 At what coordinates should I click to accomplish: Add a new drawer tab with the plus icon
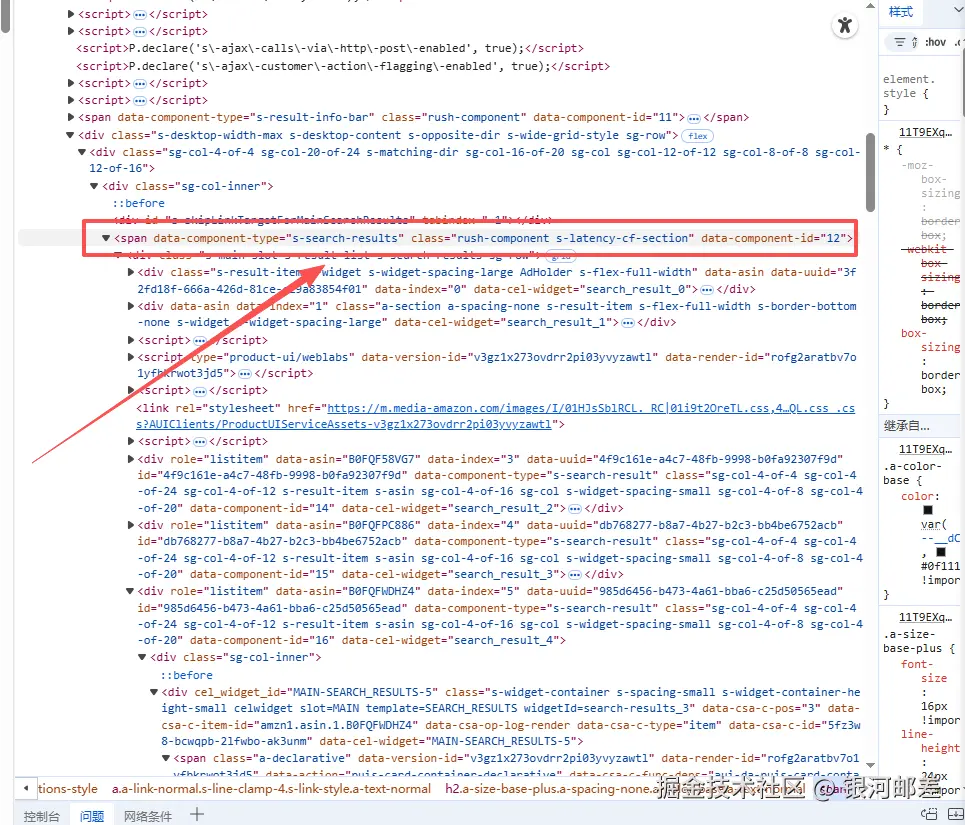[x=197, y=815]
